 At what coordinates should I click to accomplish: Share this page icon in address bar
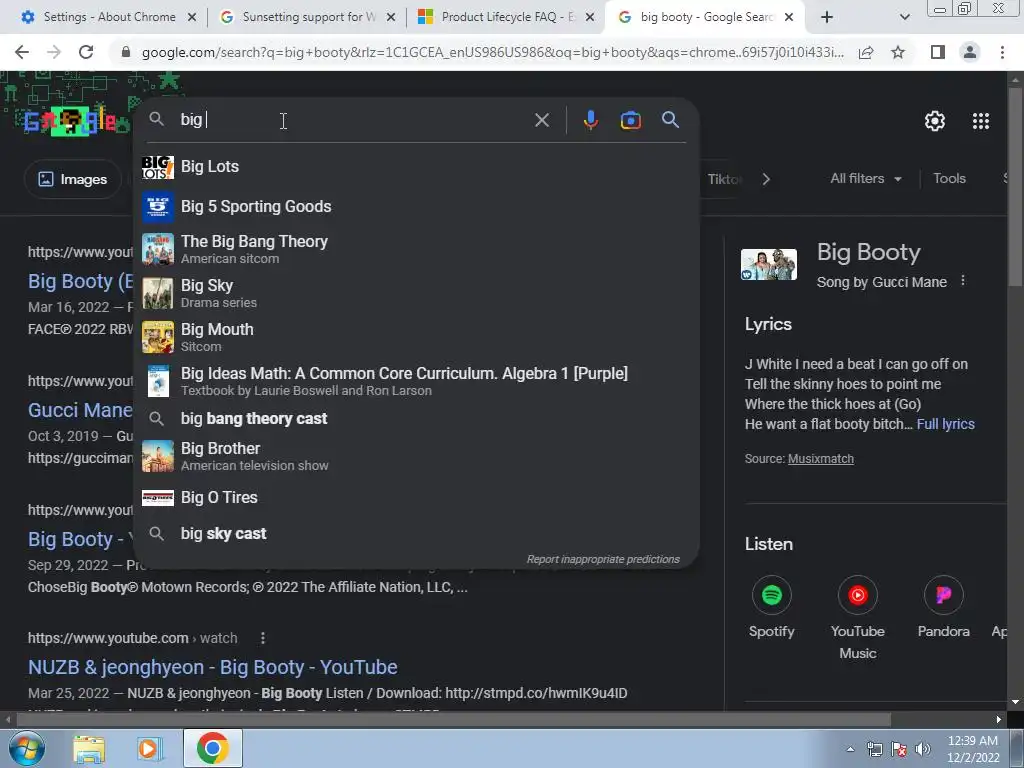[866, 52]
